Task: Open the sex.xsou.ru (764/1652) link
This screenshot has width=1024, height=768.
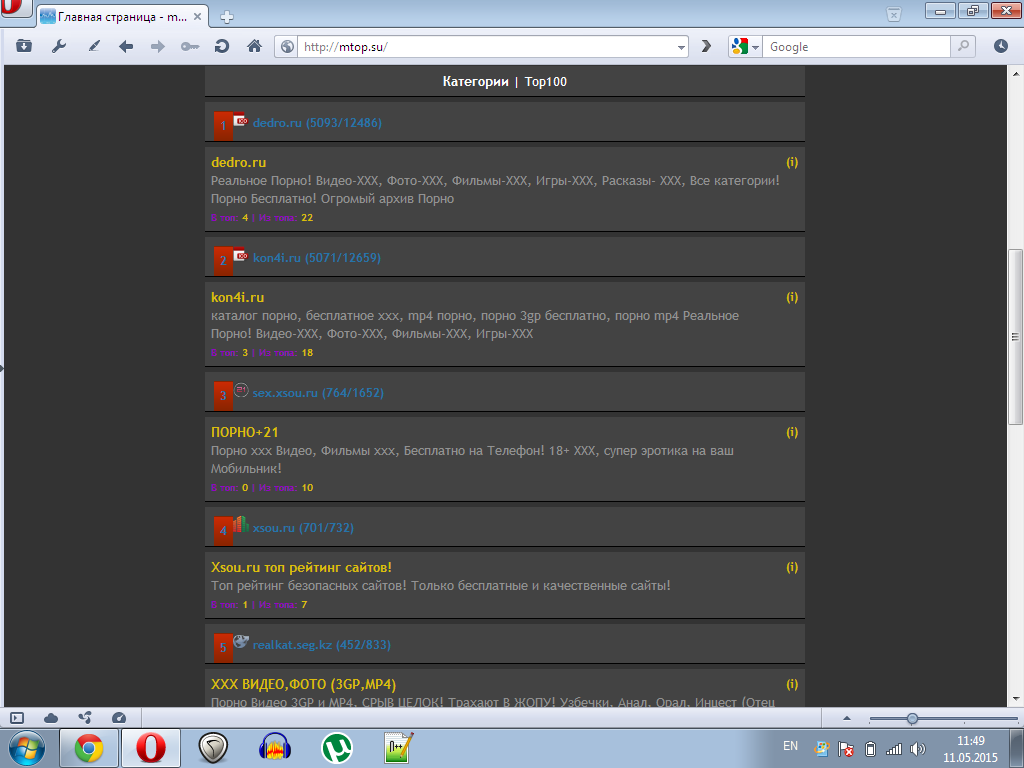Action: pyautogui.click(x=318, y=393)
